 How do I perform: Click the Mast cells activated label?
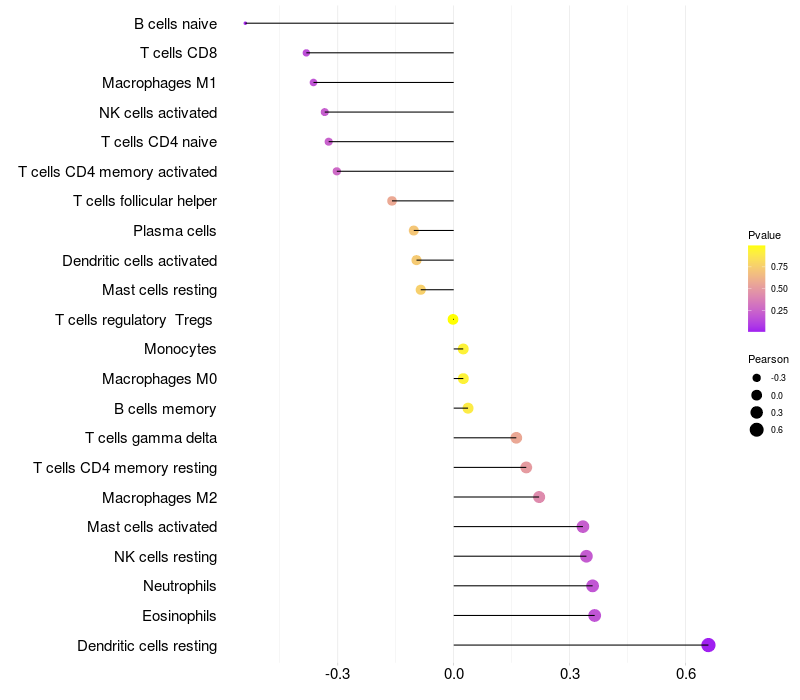pyautogui.click(x=152, y=527)
